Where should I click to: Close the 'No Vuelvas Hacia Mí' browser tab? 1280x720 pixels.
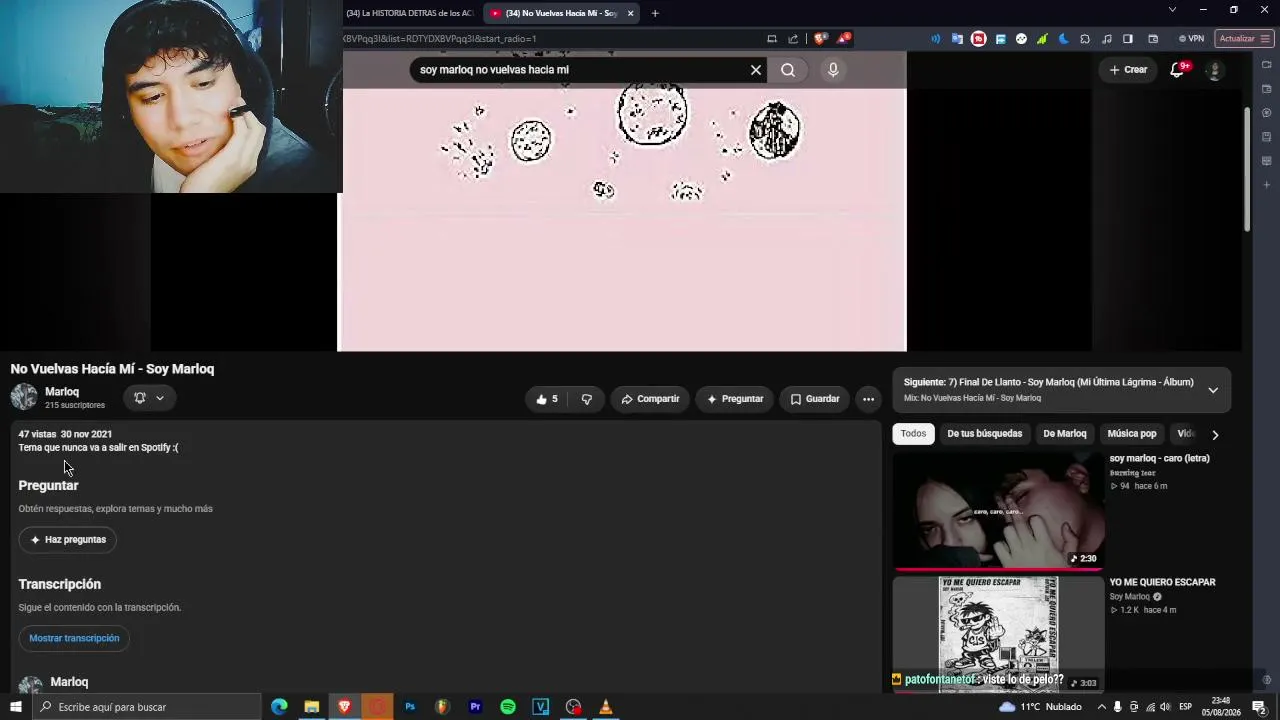[x=630, y=13]
